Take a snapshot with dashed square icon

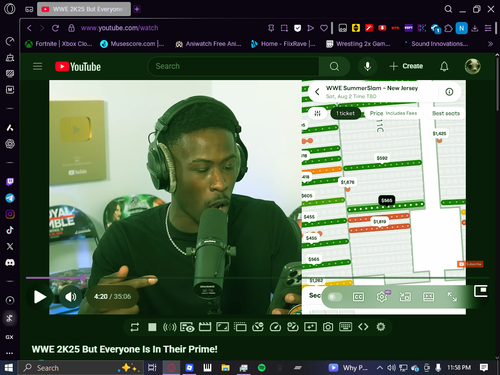284,28
